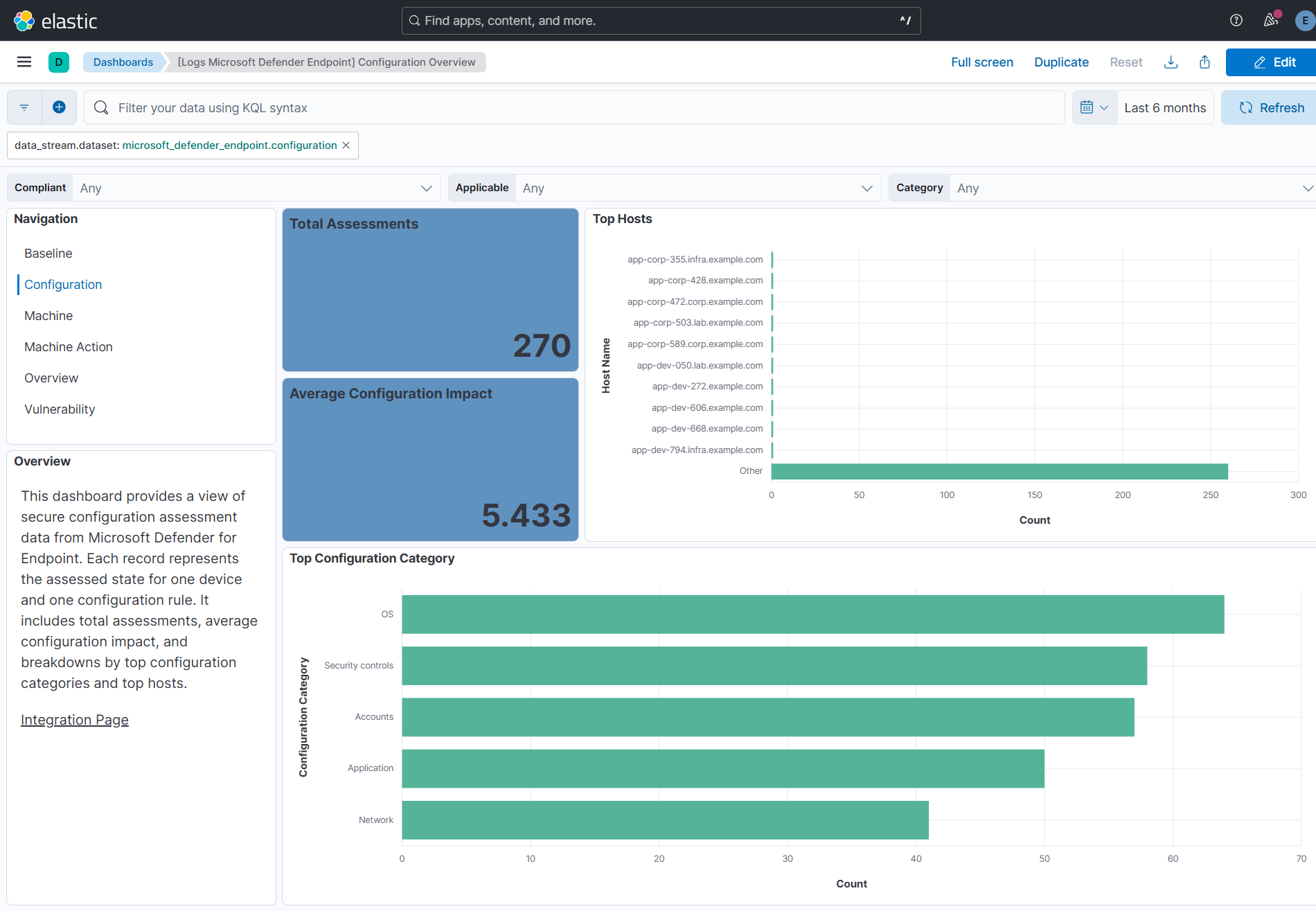Click the Configuration Overview breadcrumb title
Image resolution: width=1316 pixels, height=911 pixels.
tap(326, 62)
